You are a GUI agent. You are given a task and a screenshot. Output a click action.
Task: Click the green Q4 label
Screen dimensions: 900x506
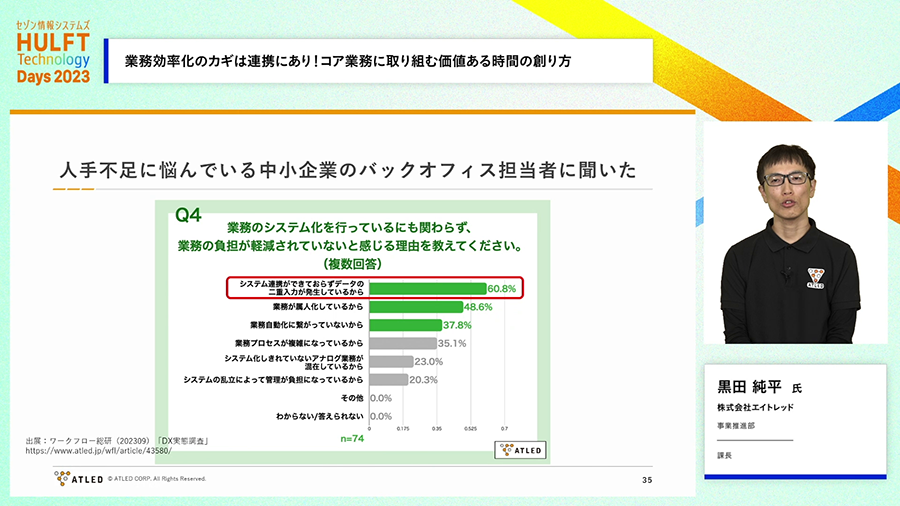coord(188,214)
